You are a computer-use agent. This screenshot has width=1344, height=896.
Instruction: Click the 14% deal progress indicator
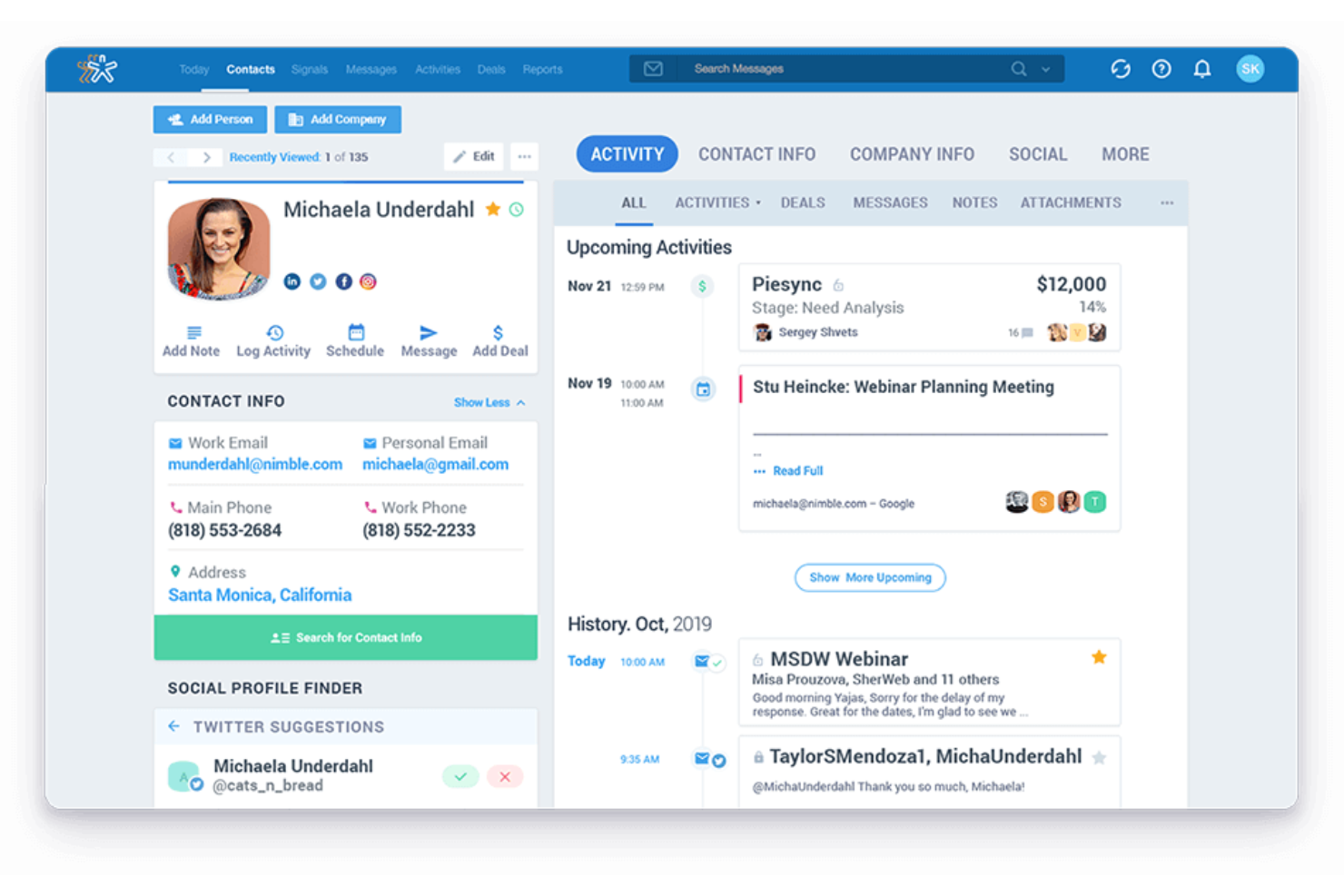tap(1092, 307)
